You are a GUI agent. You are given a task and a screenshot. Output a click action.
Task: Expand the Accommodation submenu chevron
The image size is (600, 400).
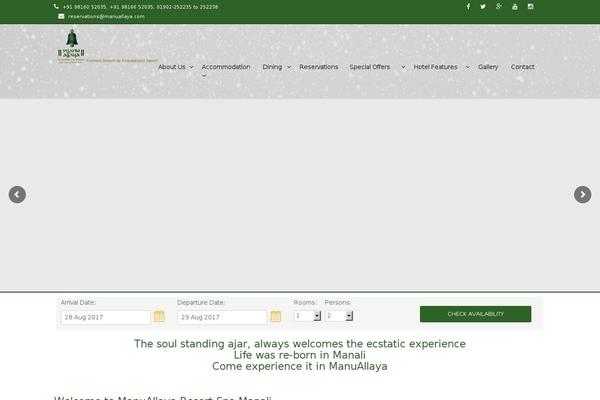[204, 76]
